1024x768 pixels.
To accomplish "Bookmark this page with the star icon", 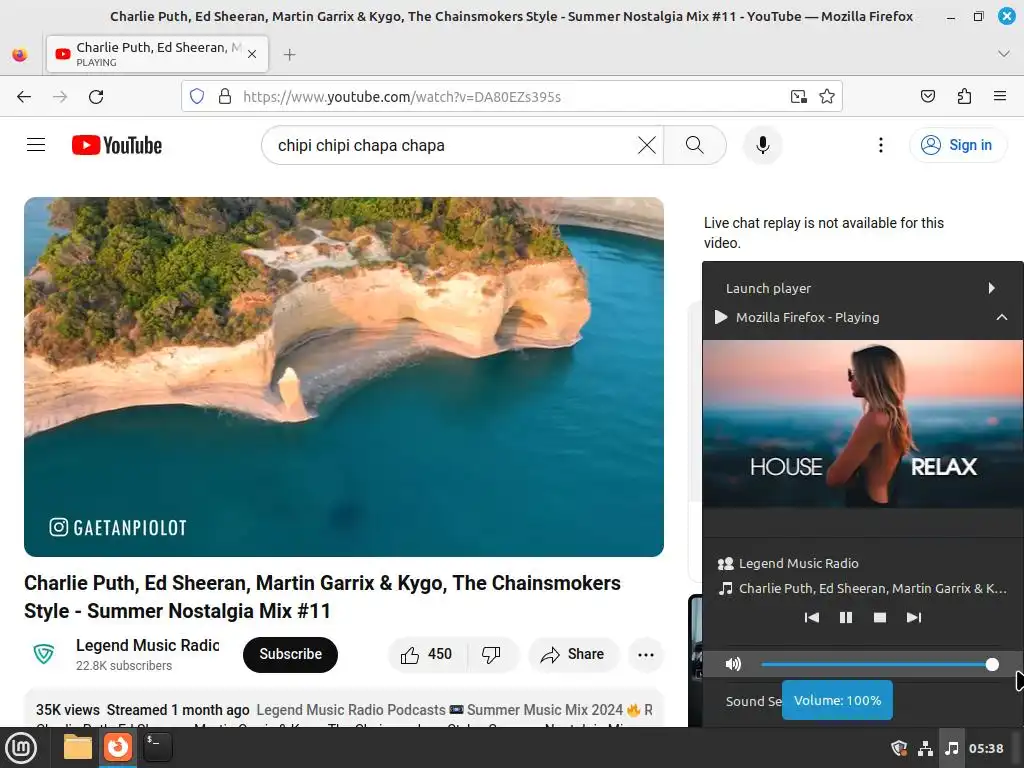I will point(827,97).
